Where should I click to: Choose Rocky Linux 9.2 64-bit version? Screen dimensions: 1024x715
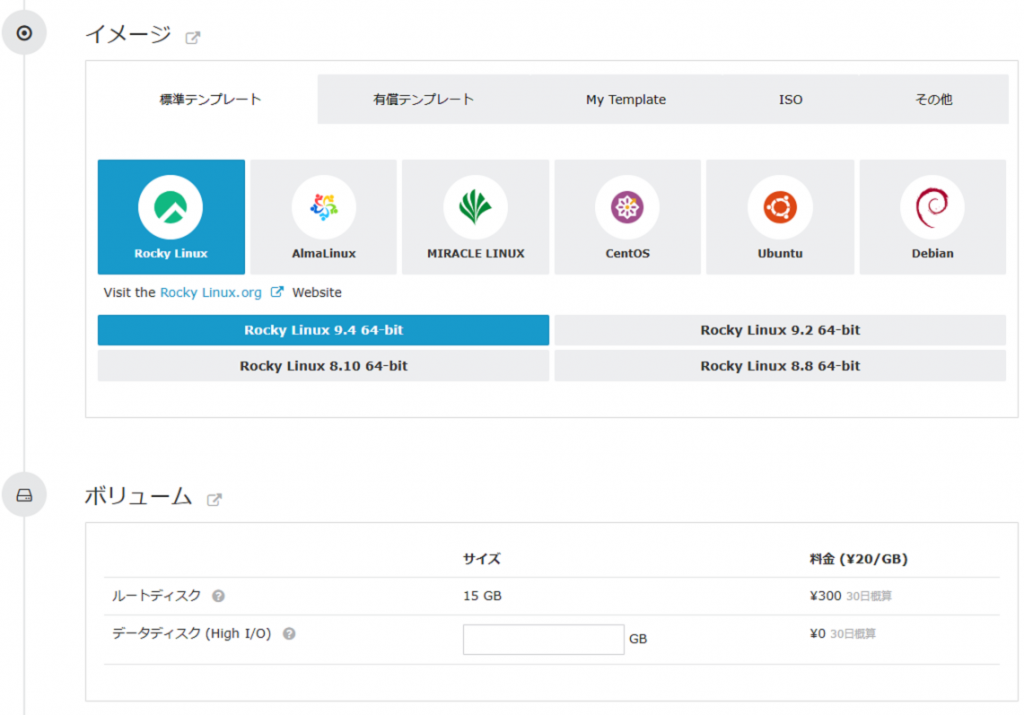click(780, 330)
